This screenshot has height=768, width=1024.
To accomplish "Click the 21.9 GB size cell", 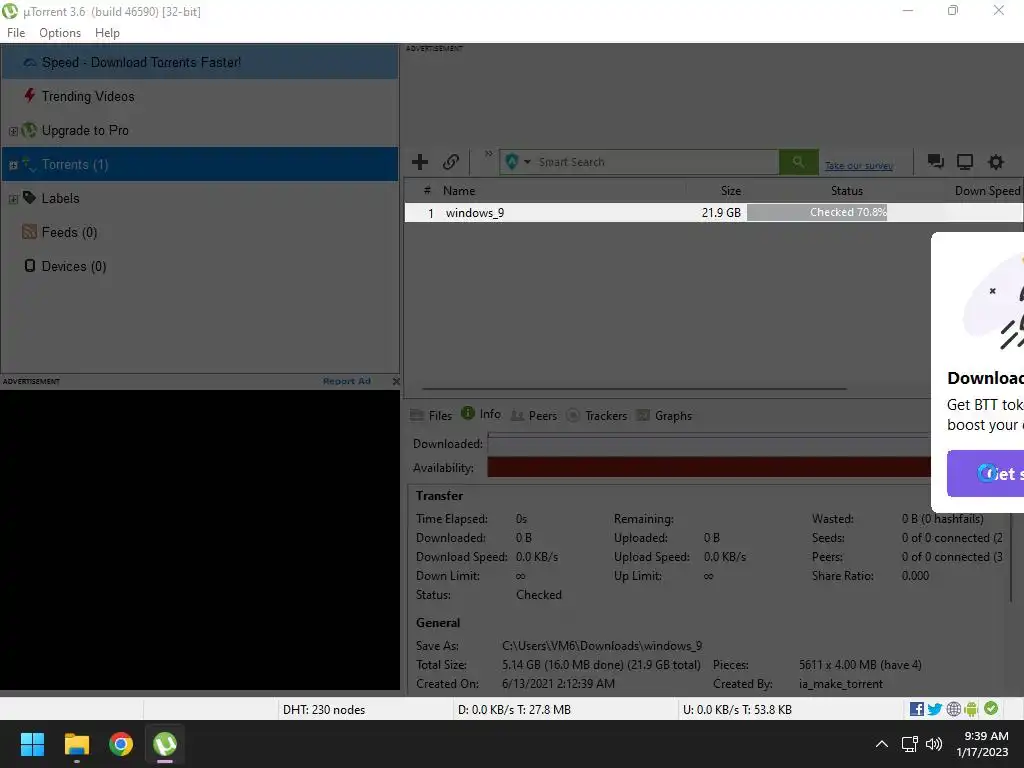I will pyautogui.click(x=721, y=213).
